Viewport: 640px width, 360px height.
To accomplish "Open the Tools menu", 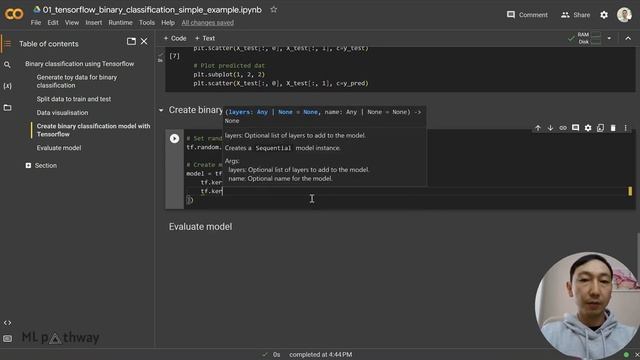I will (147, 22).
